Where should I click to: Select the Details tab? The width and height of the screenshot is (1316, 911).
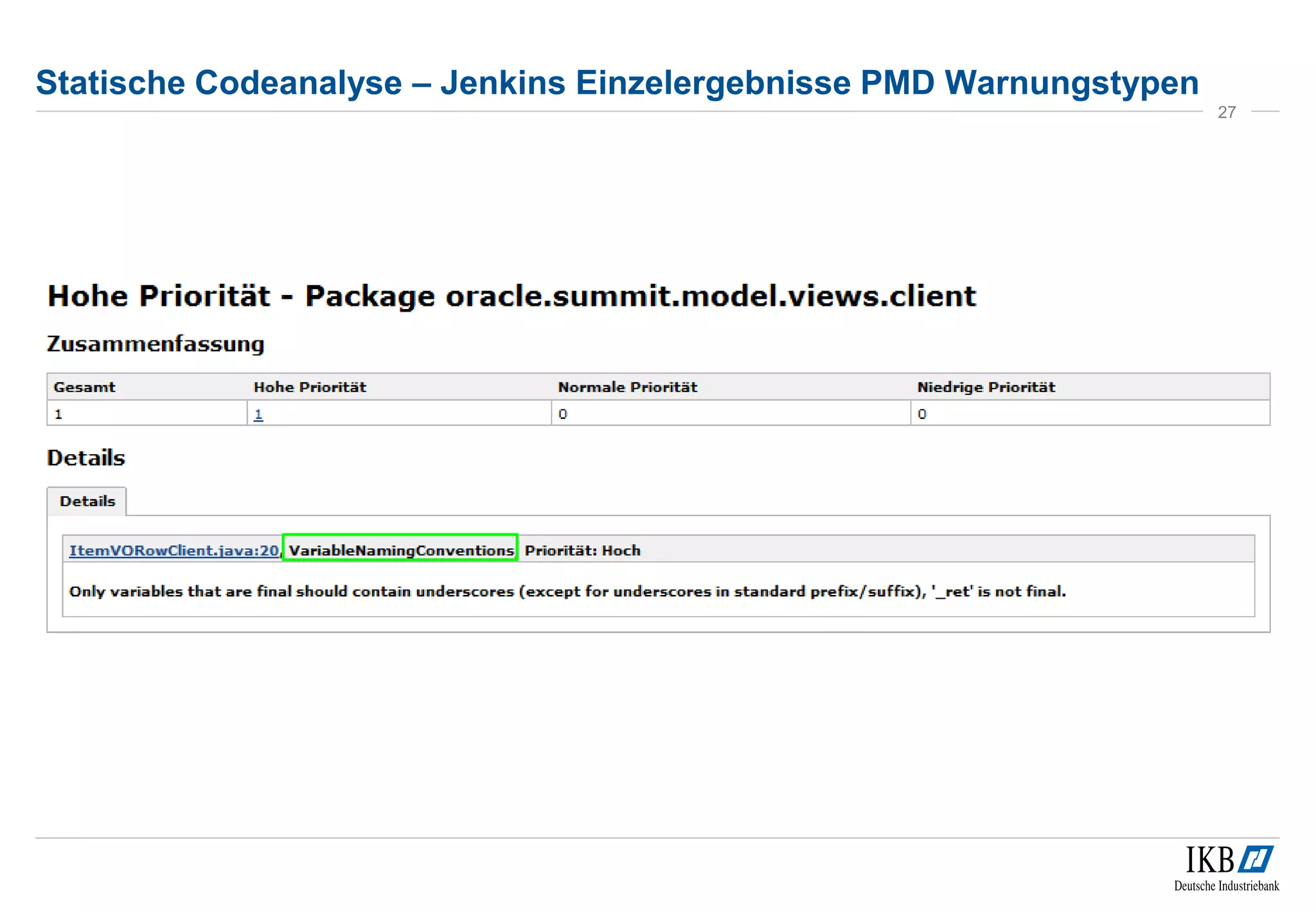tap(87, 501)
